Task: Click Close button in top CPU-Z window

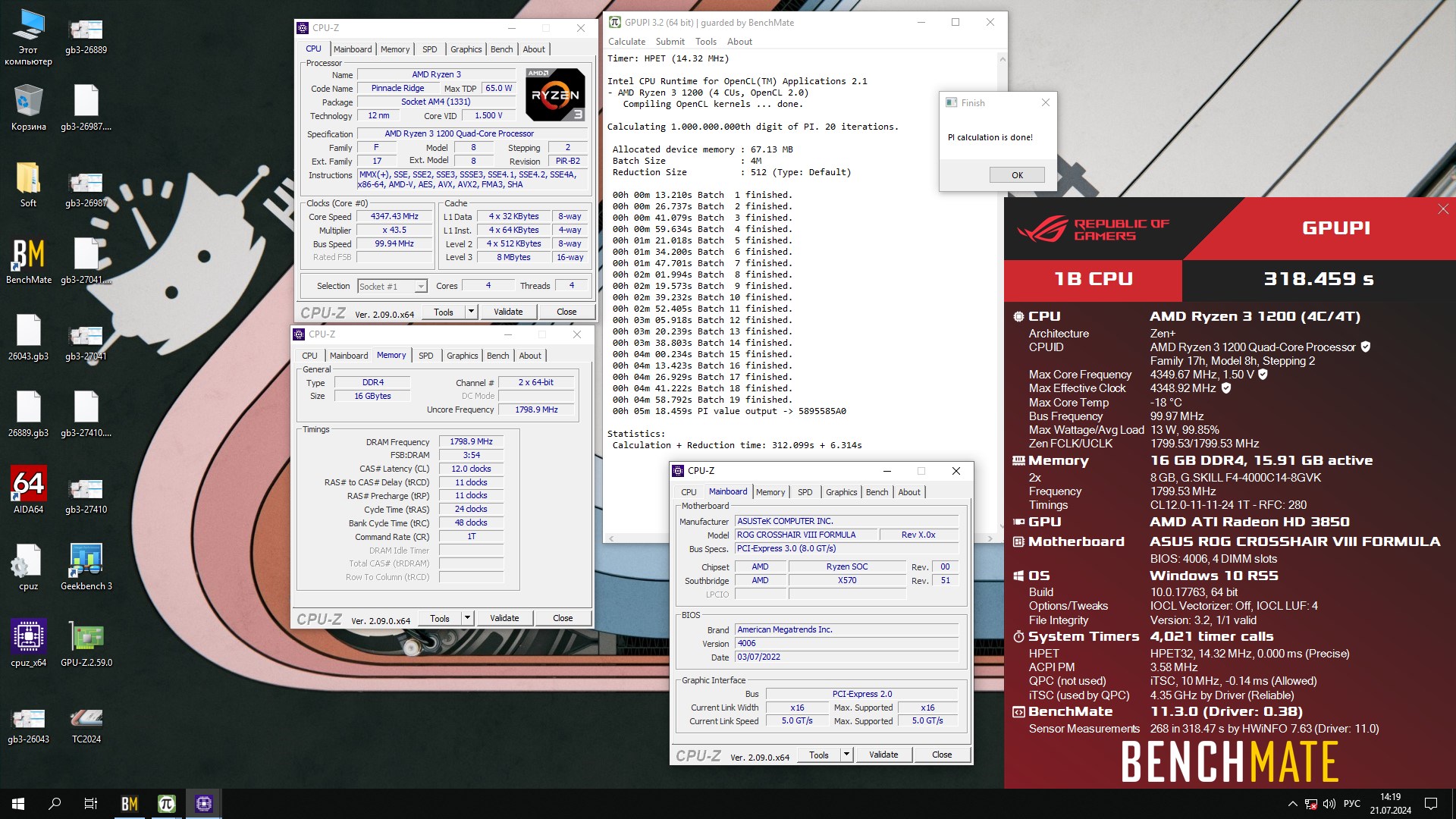Action: [x=566, y=312]
